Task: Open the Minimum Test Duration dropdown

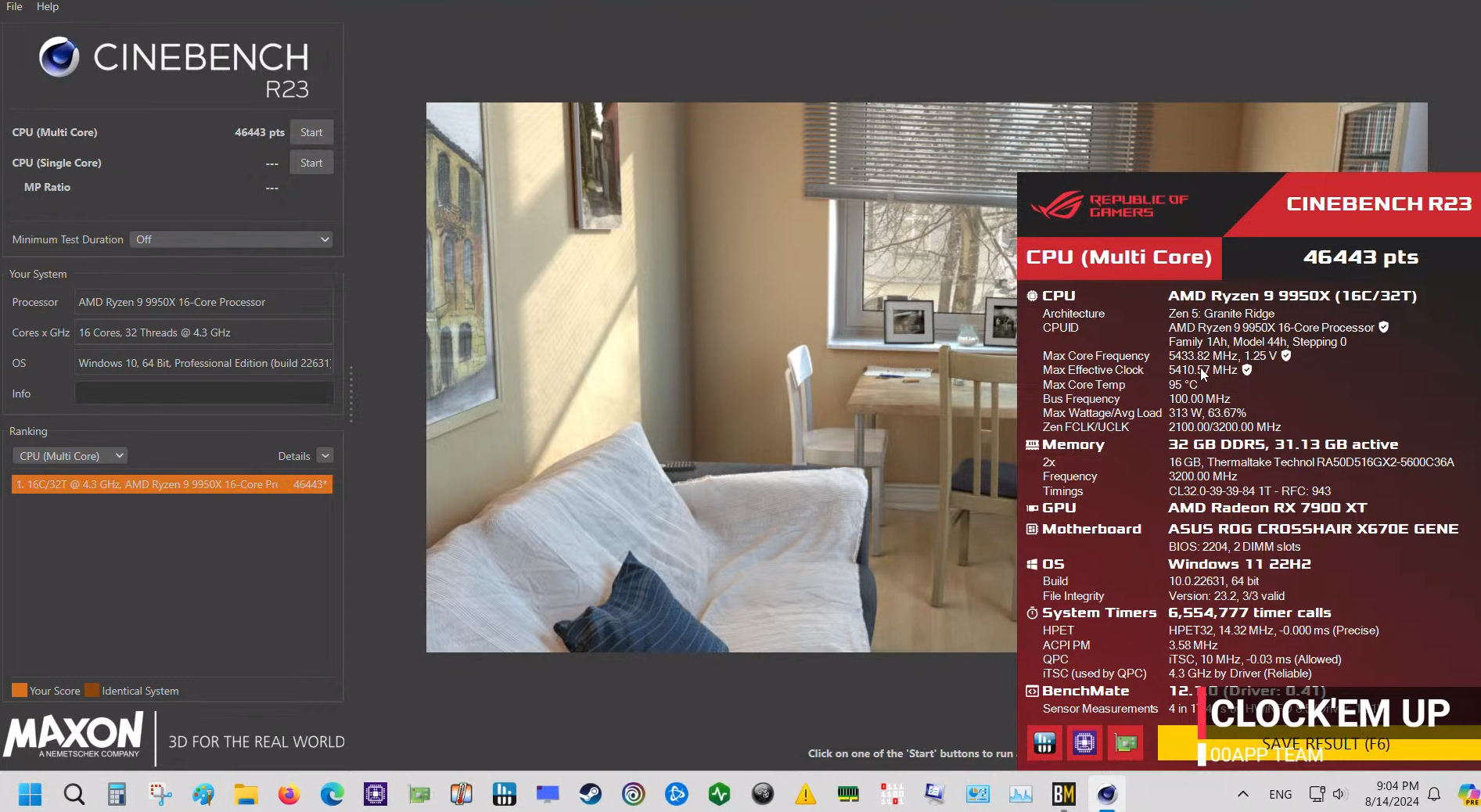Action: [x=232, y=239]
